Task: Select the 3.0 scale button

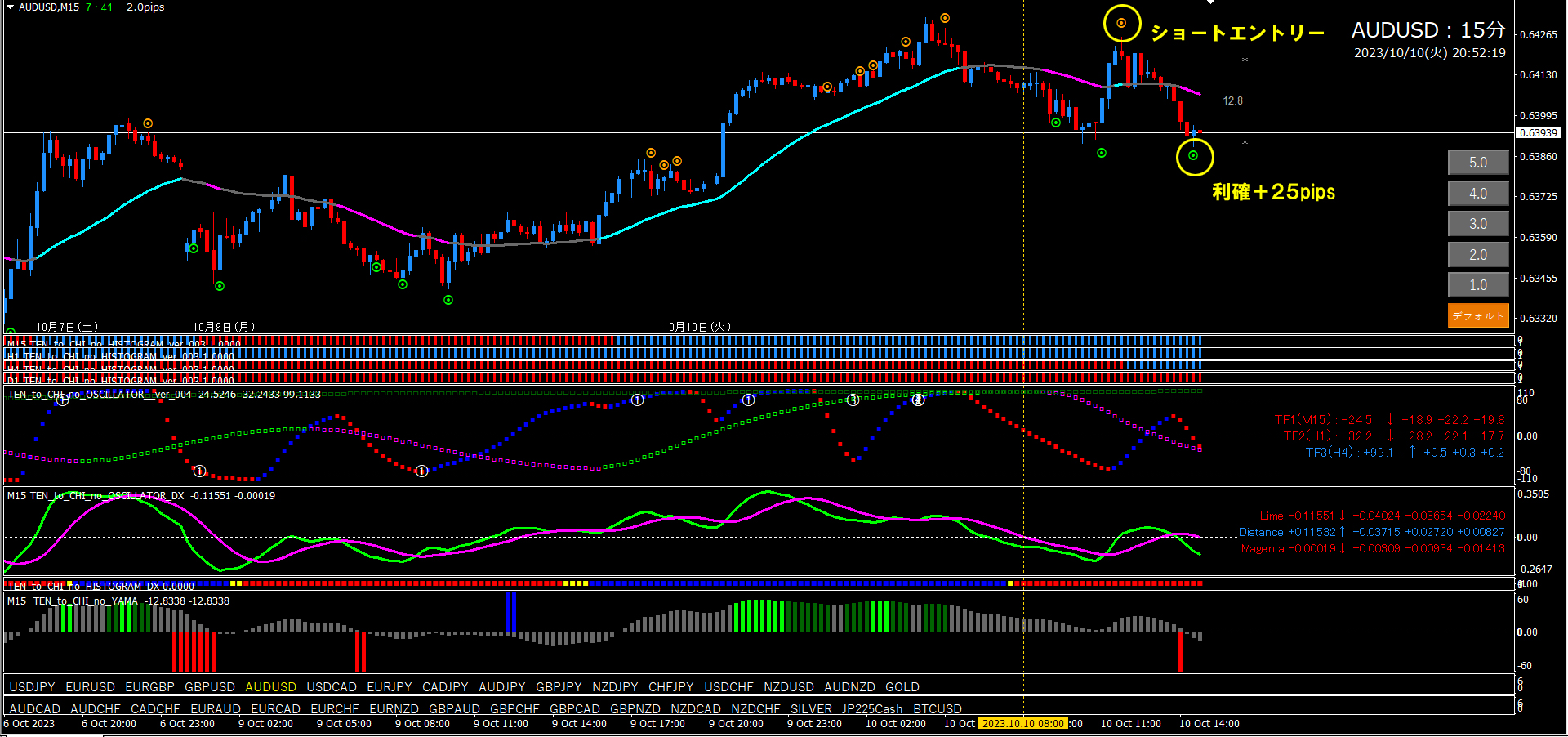Action: [1478, 224]
